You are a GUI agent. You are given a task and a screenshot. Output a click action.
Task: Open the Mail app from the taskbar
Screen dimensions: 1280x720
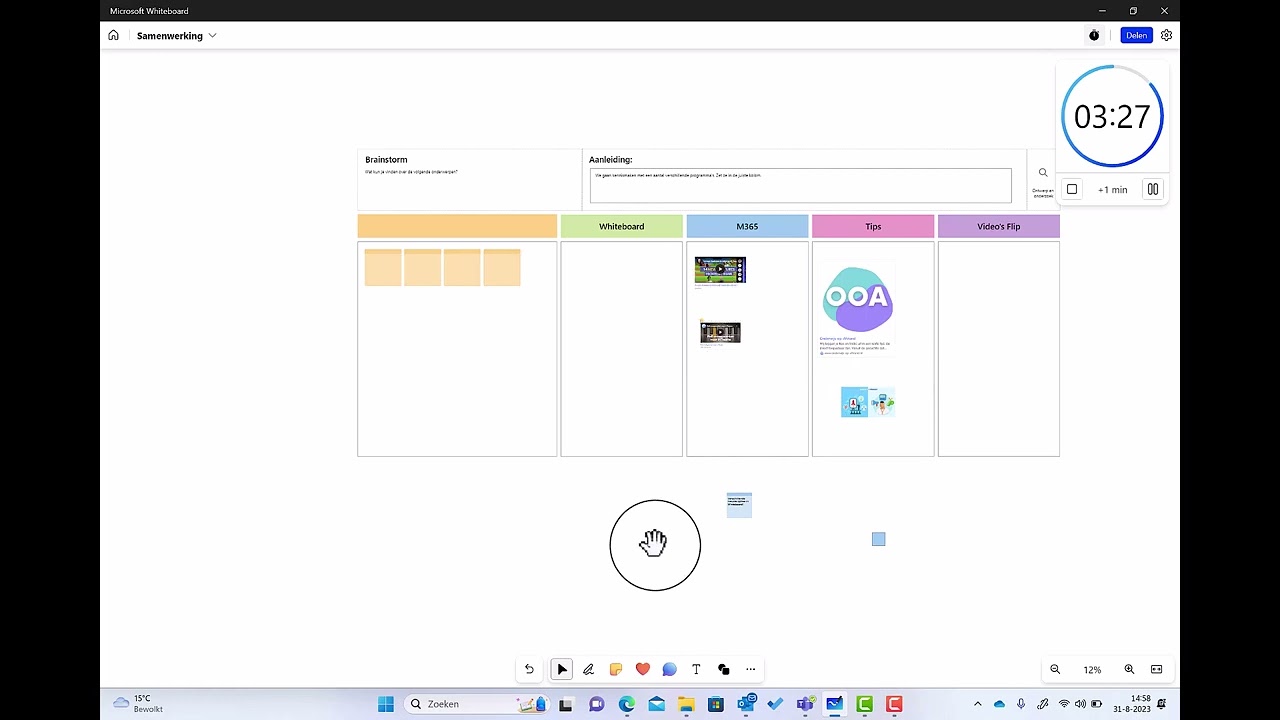[x=656, y=704]
